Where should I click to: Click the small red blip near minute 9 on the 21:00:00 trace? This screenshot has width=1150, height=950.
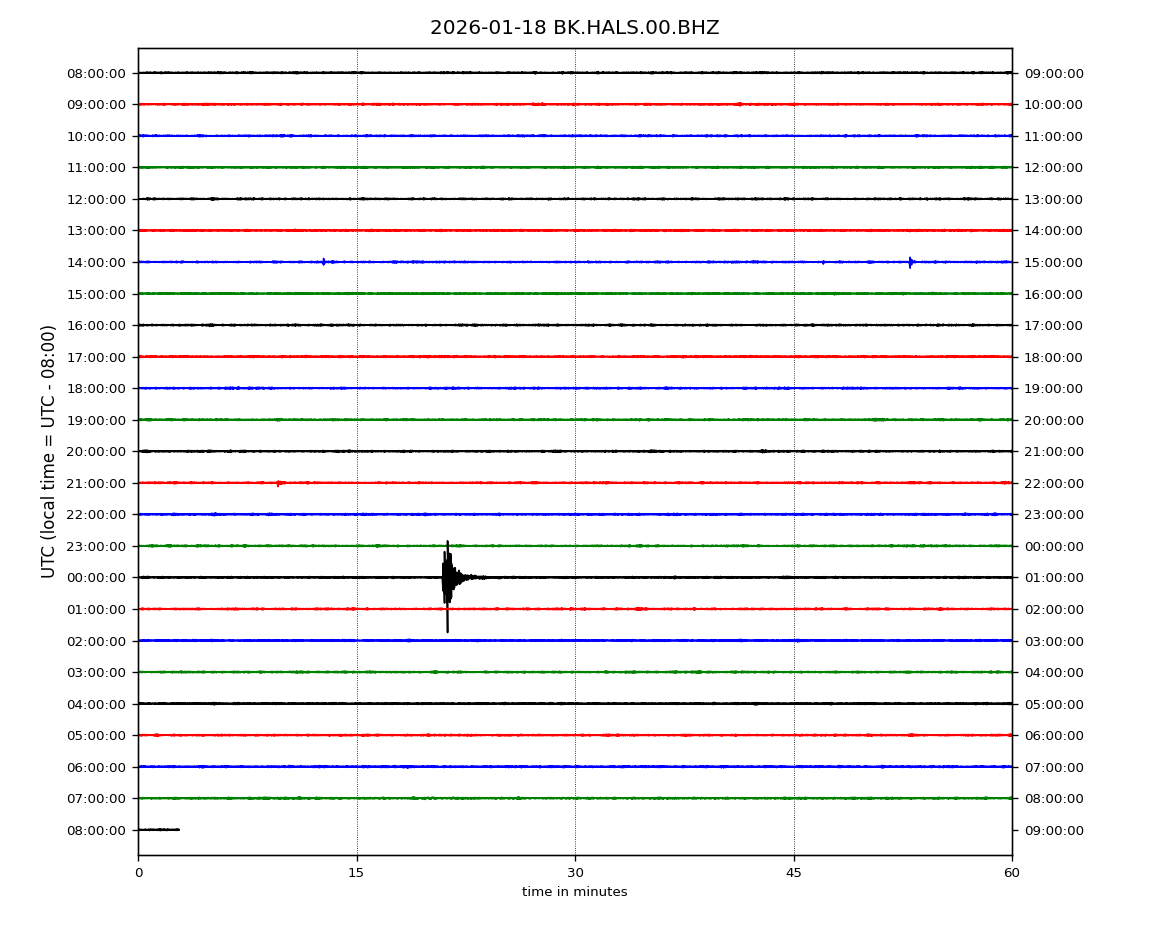tap(279, 483)
